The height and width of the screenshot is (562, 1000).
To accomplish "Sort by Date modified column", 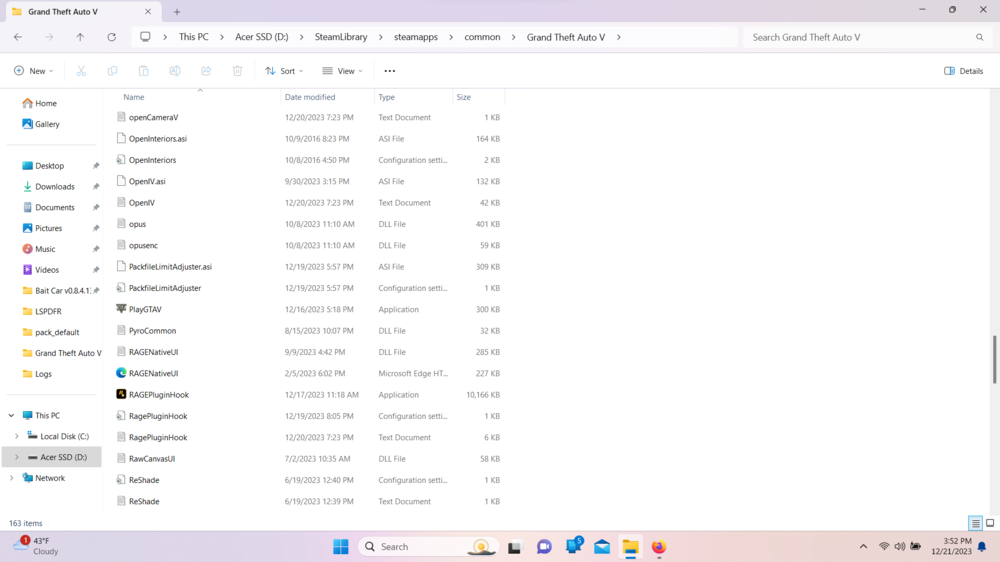I will pyautogui.click(x=310, y=97).
